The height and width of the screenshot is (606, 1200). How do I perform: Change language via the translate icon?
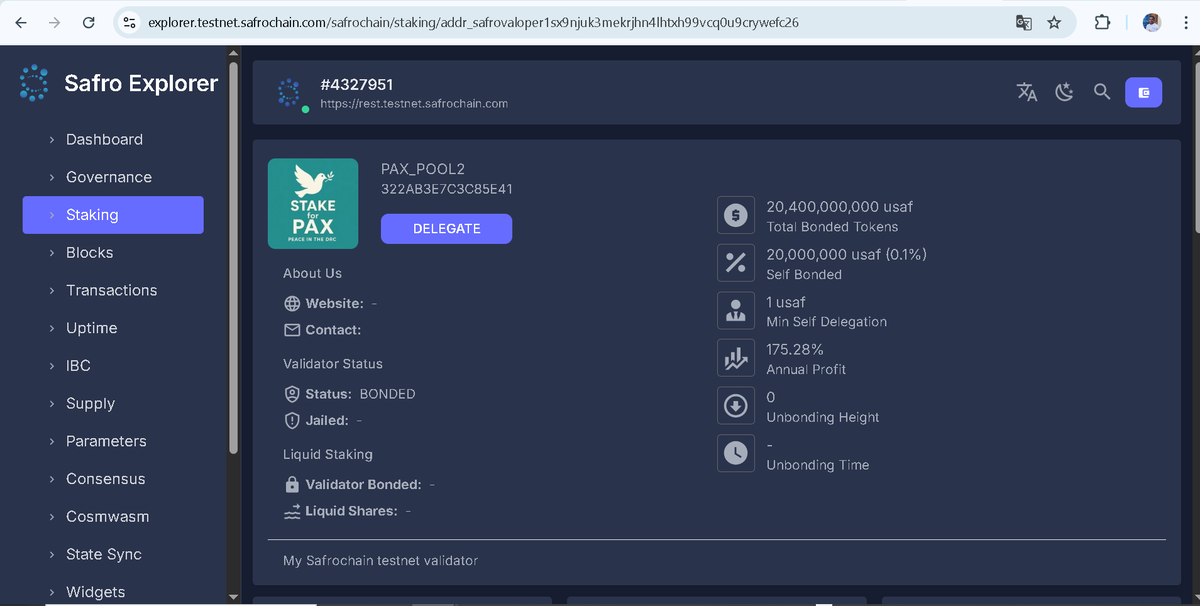pos(1027,92)
